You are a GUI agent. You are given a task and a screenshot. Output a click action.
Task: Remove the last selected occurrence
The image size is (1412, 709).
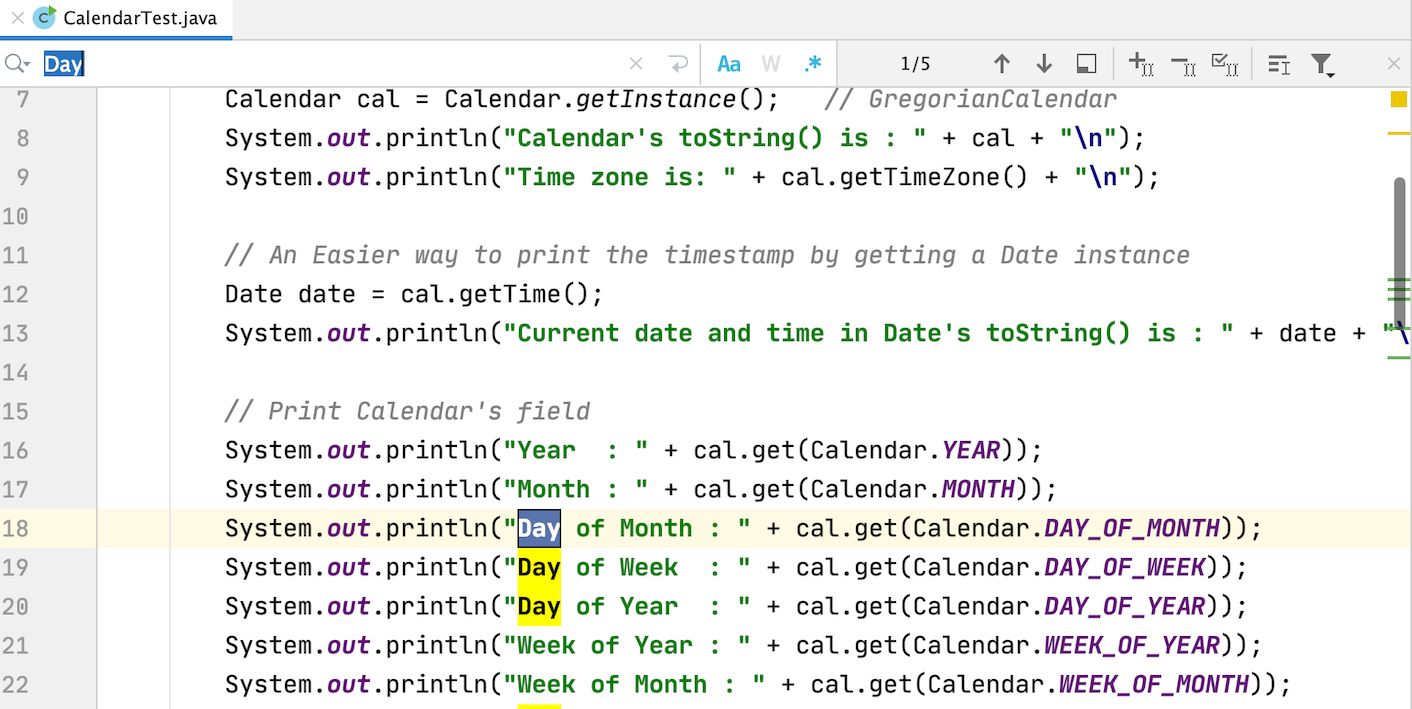click(x=1183, y=63)
